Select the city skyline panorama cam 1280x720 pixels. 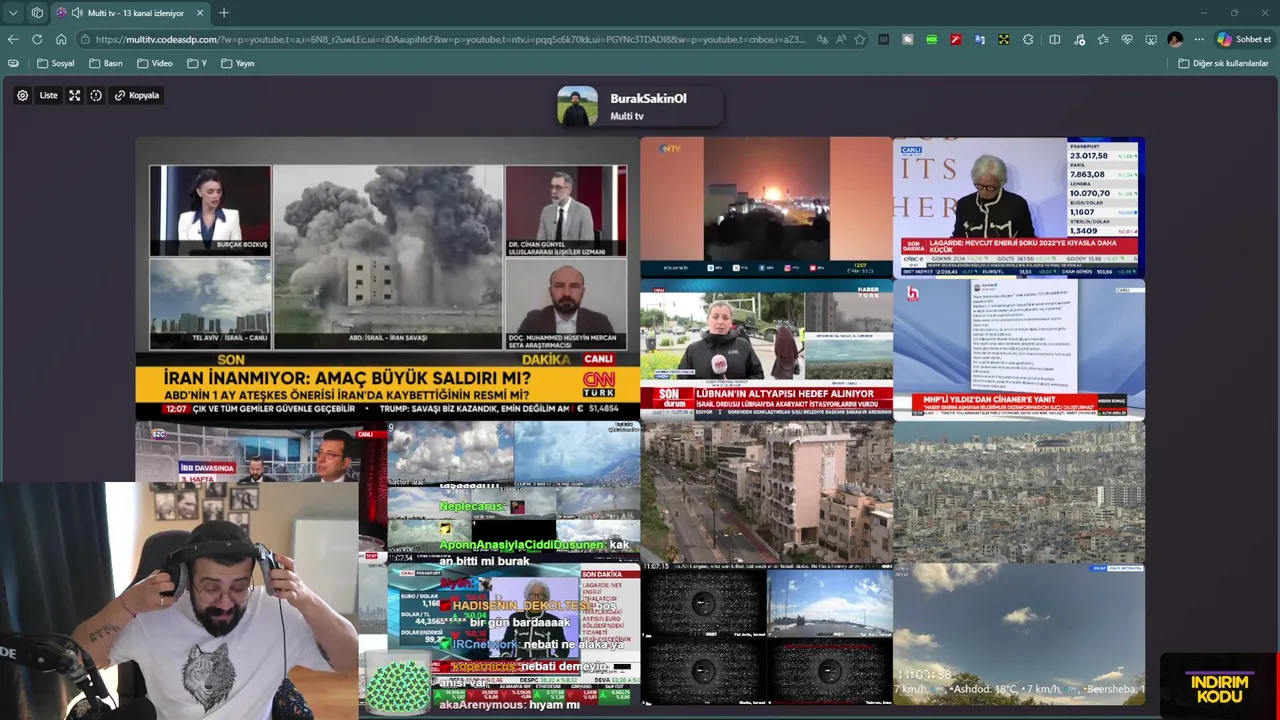coord(1019,492)
